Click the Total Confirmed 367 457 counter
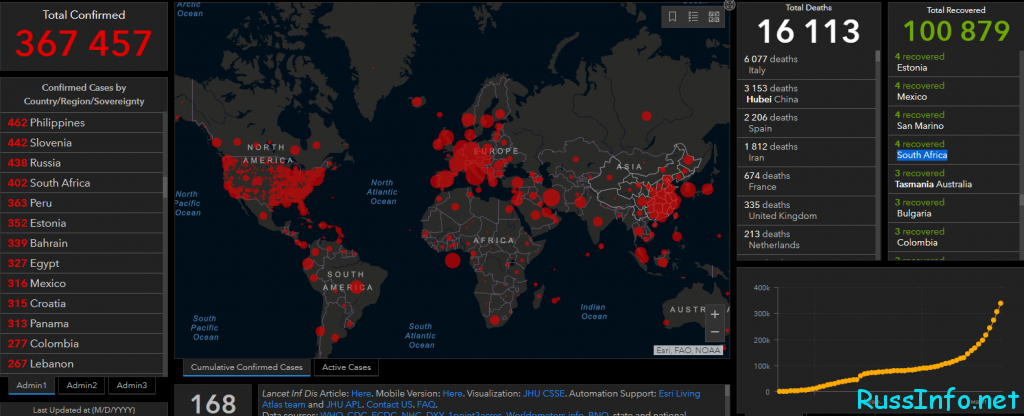Image resolution: width=1024 pixels, height=416 pixels. pyautogui.click(x=84, y=43)
